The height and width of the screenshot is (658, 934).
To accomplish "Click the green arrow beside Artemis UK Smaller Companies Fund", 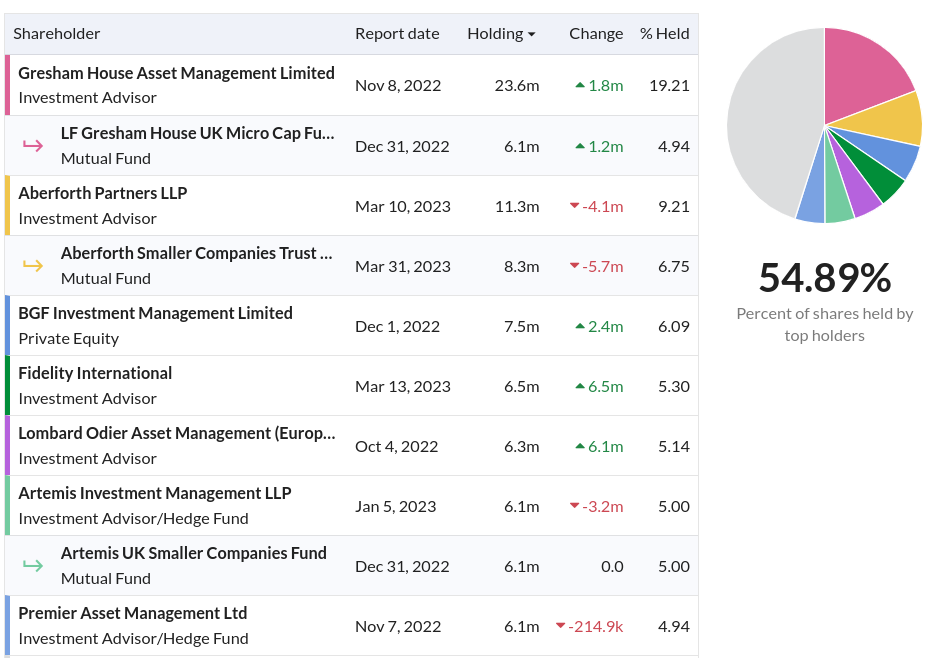I will click(33, 565).
